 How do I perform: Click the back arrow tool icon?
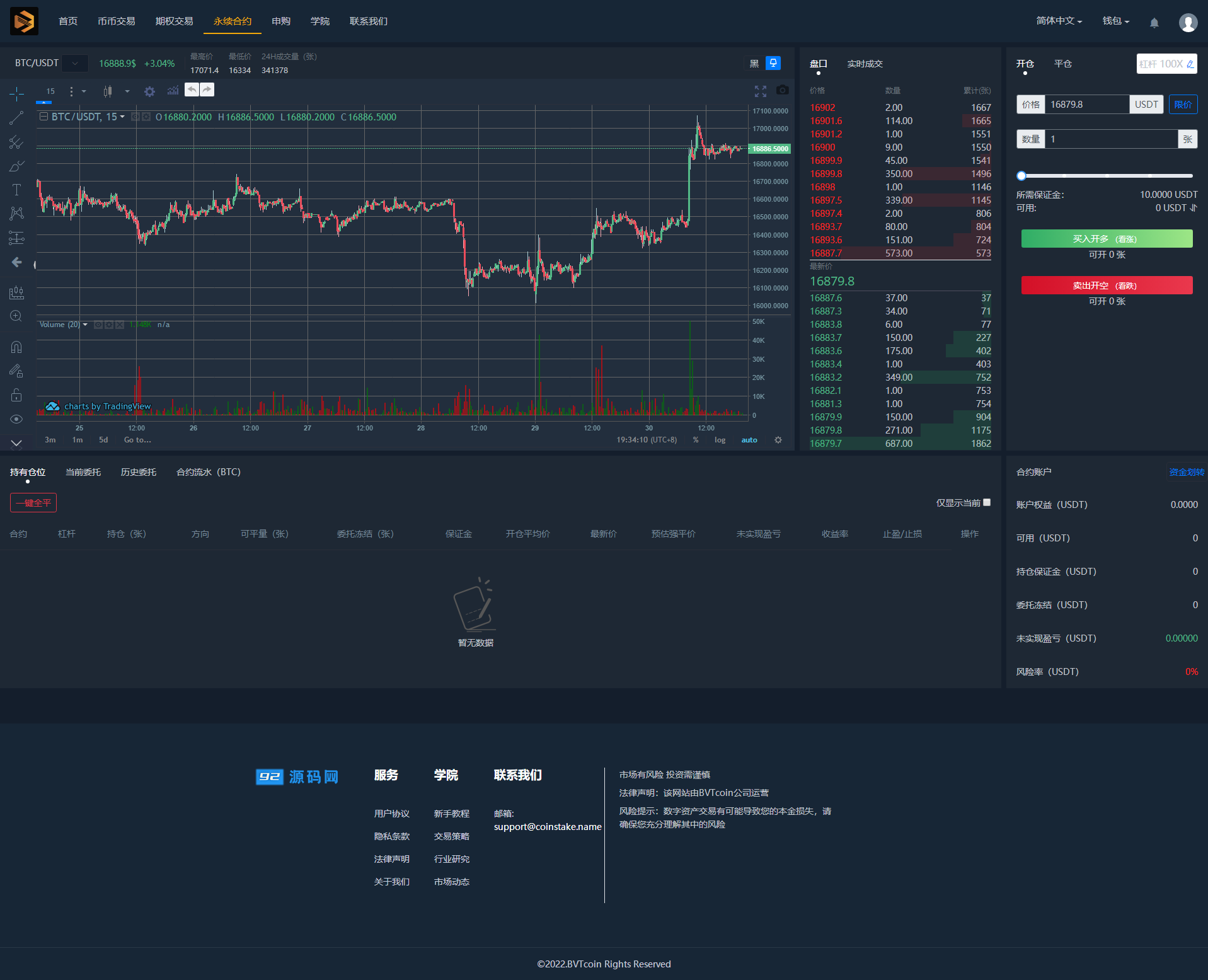(x=17, y=262)
